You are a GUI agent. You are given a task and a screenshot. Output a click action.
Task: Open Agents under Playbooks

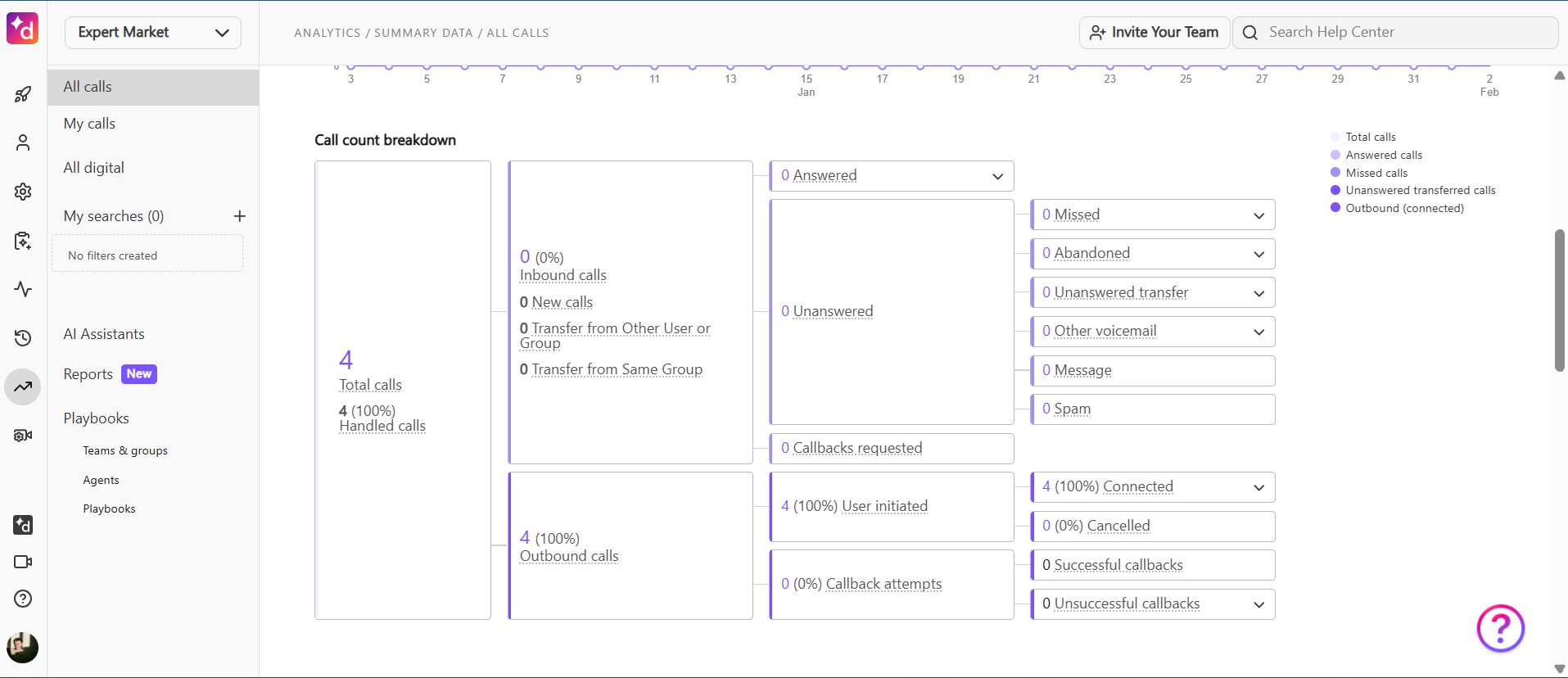pyautogui.click(x=101, y=480)
